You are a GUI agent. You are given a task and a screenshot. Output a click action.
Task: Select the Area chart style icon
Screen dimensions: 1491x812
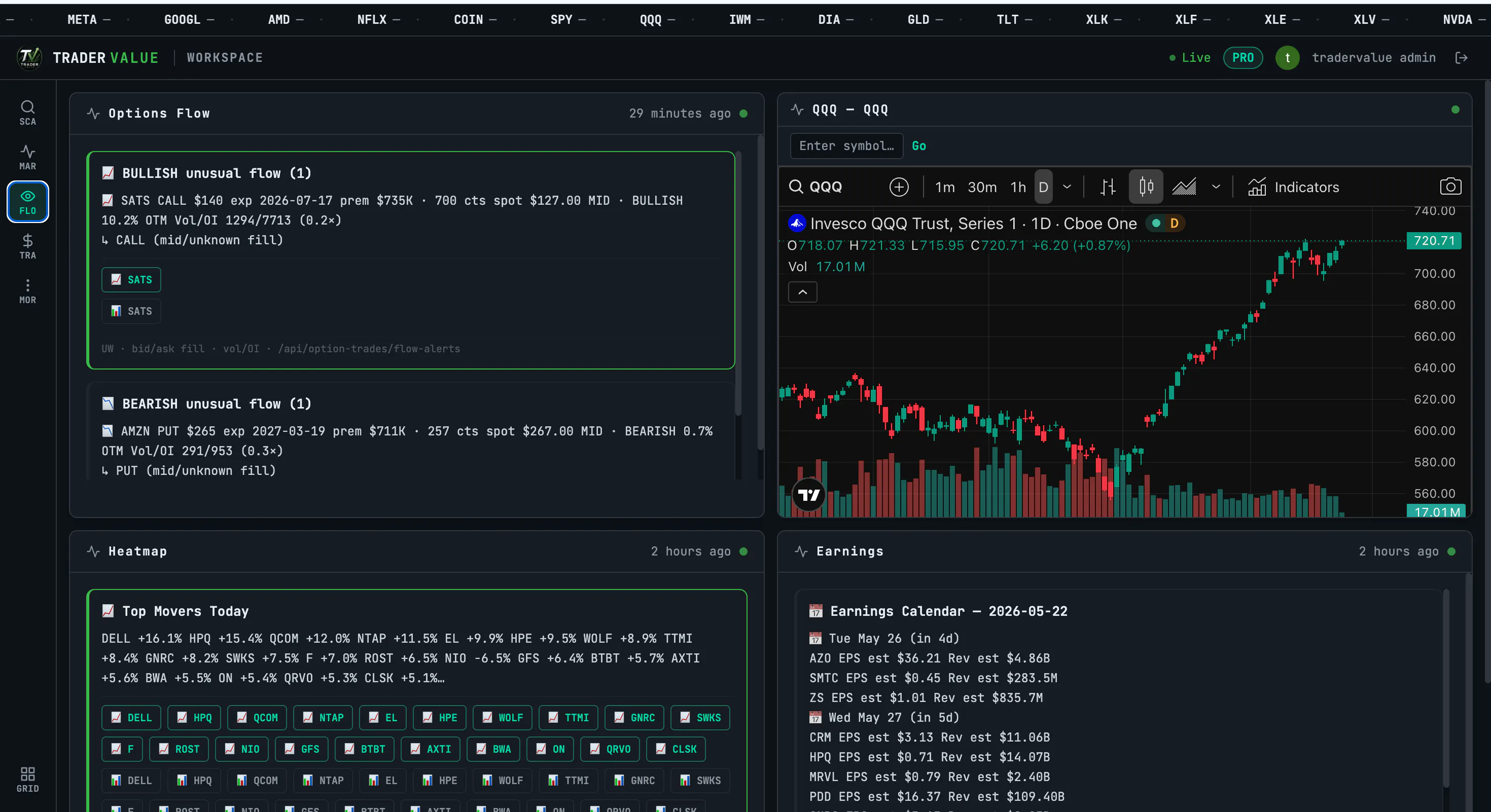click(1184, 187)
